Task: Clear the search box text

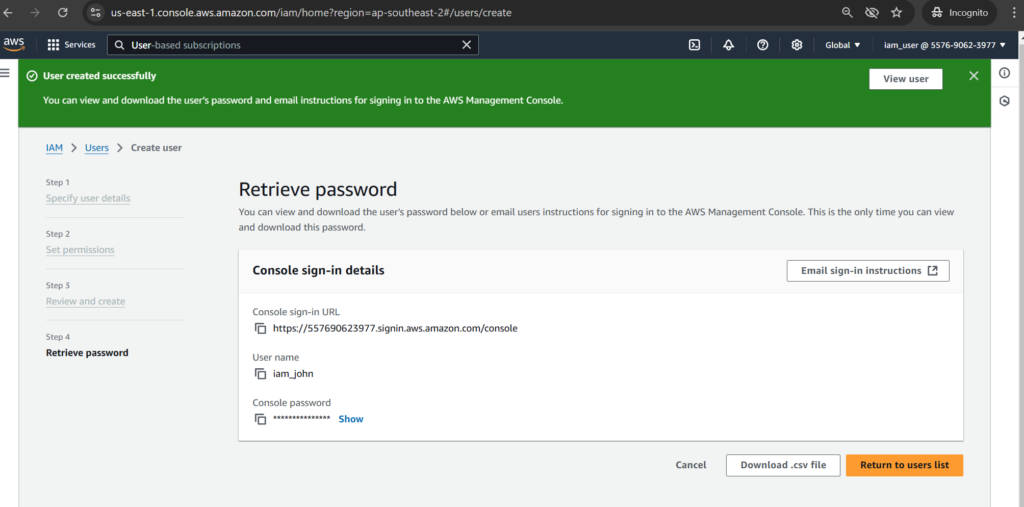Action: (466, 45)
